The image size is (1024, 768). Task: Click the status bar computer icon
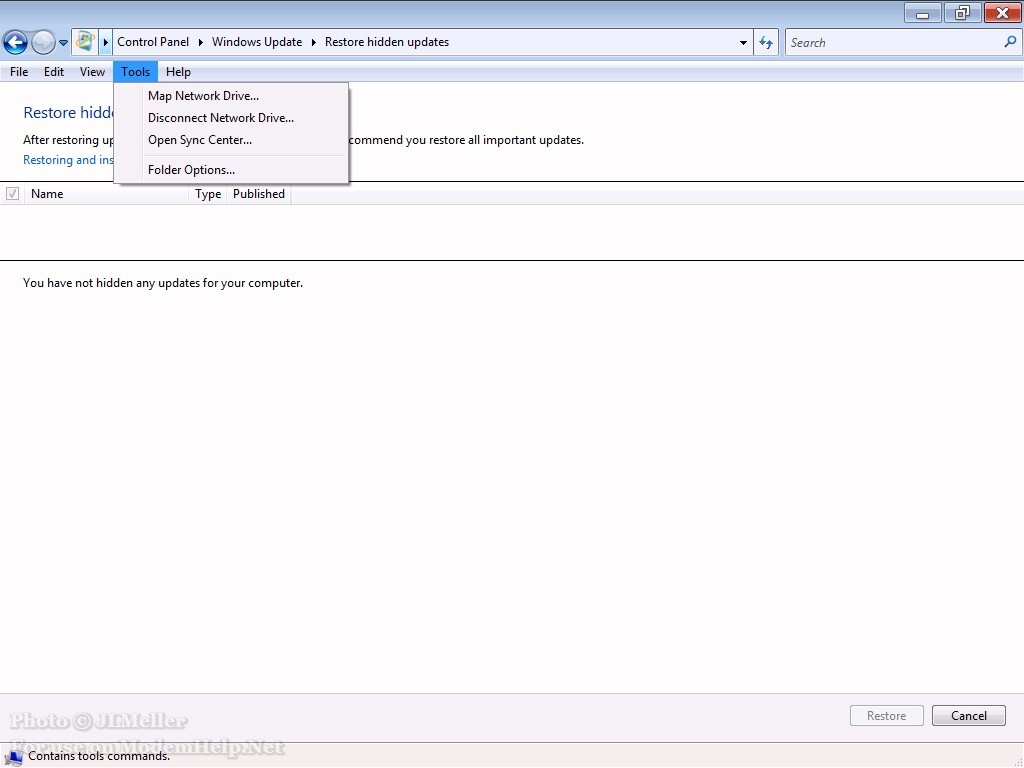click(13, 756)
